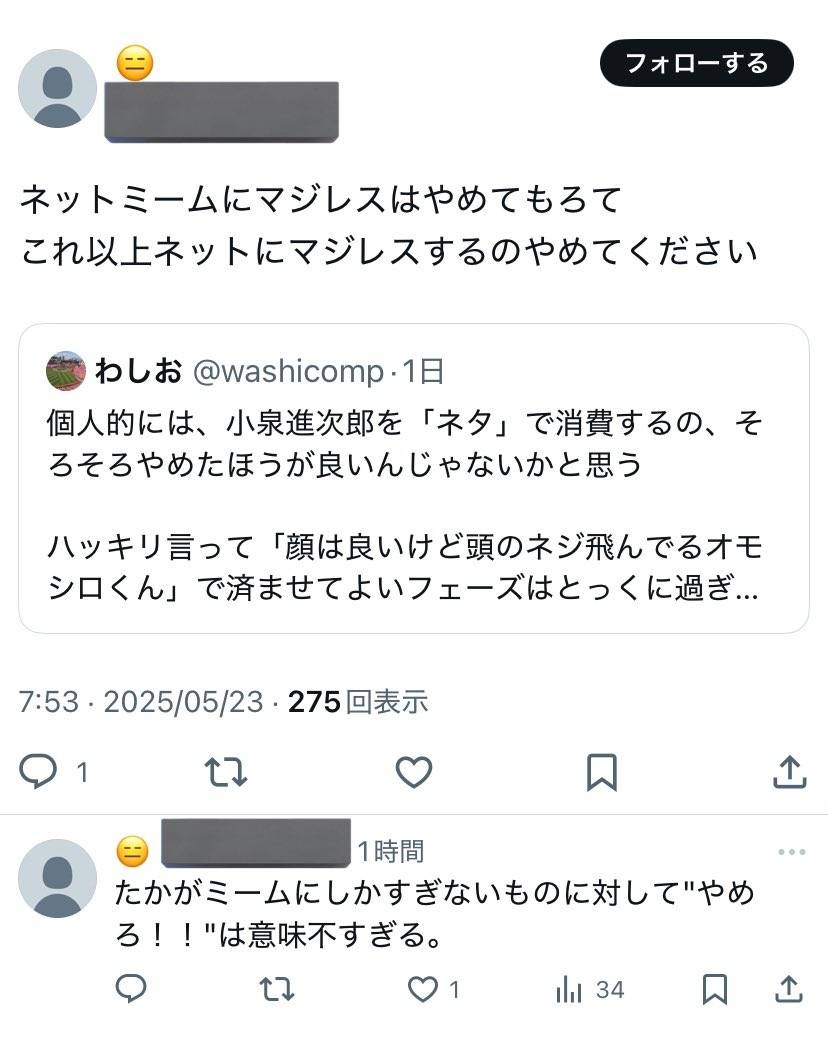Open the reply author's profile avatar
The height and width of the screenshot is (1042, 828).
(57, 877)
